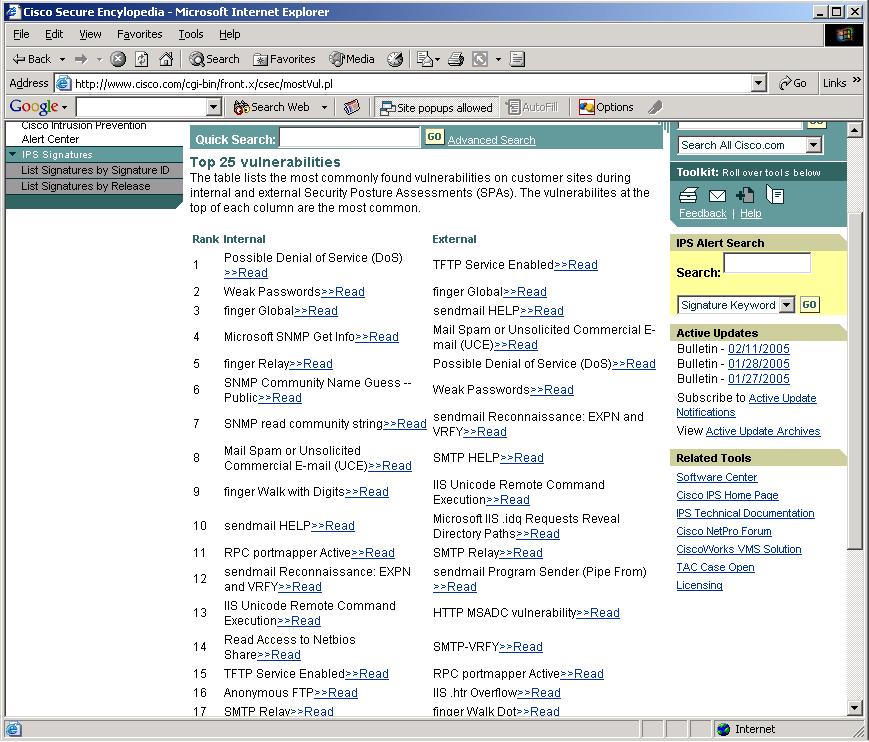The width and height of the screenshot is (869, 742).
Task: Click the Forward arrow button
Action: click(x=81, y=59)
